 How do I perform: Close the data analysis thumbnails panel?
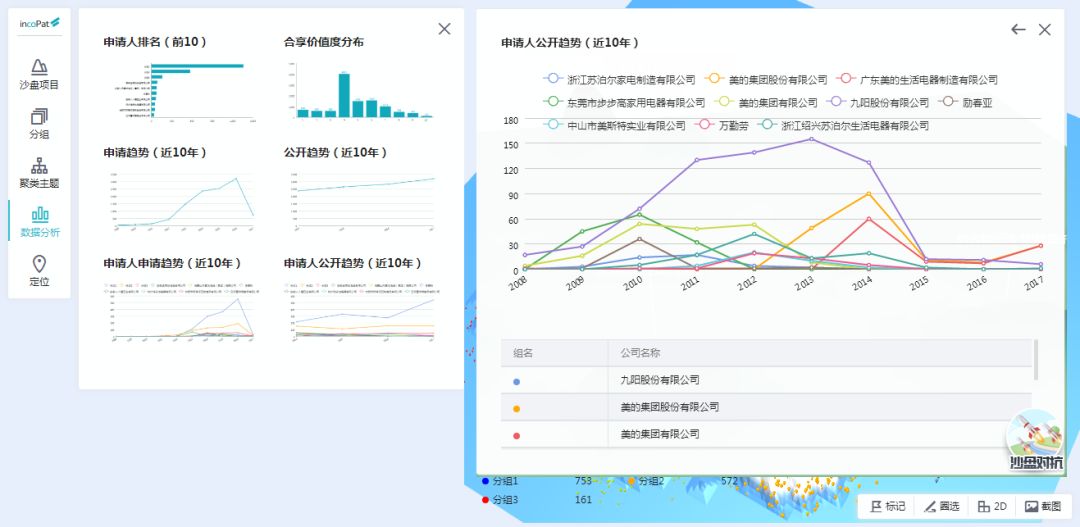pos(444,29)
